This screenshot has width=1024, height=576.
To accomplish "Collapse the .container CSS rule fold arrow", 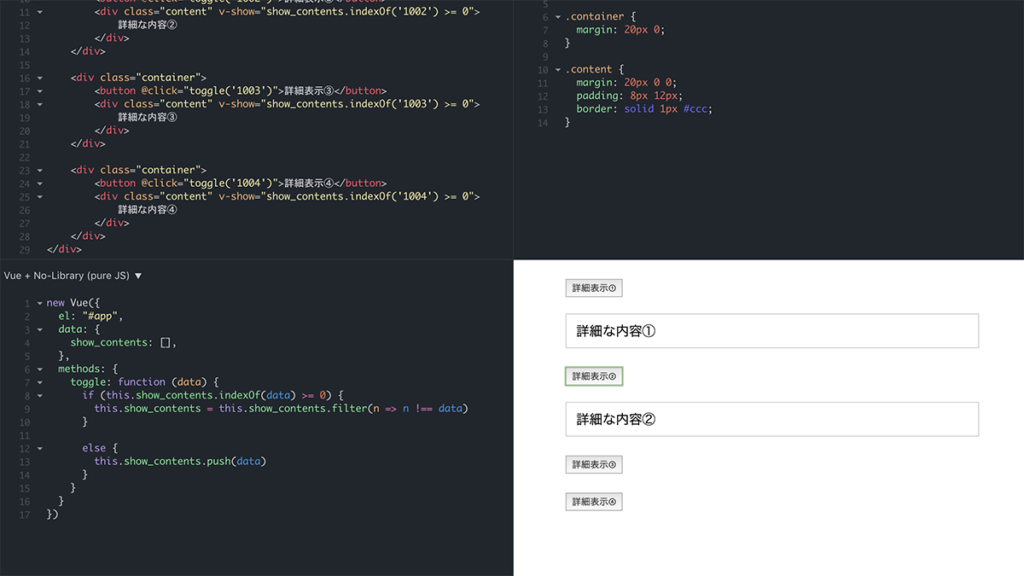I will 558,17.
